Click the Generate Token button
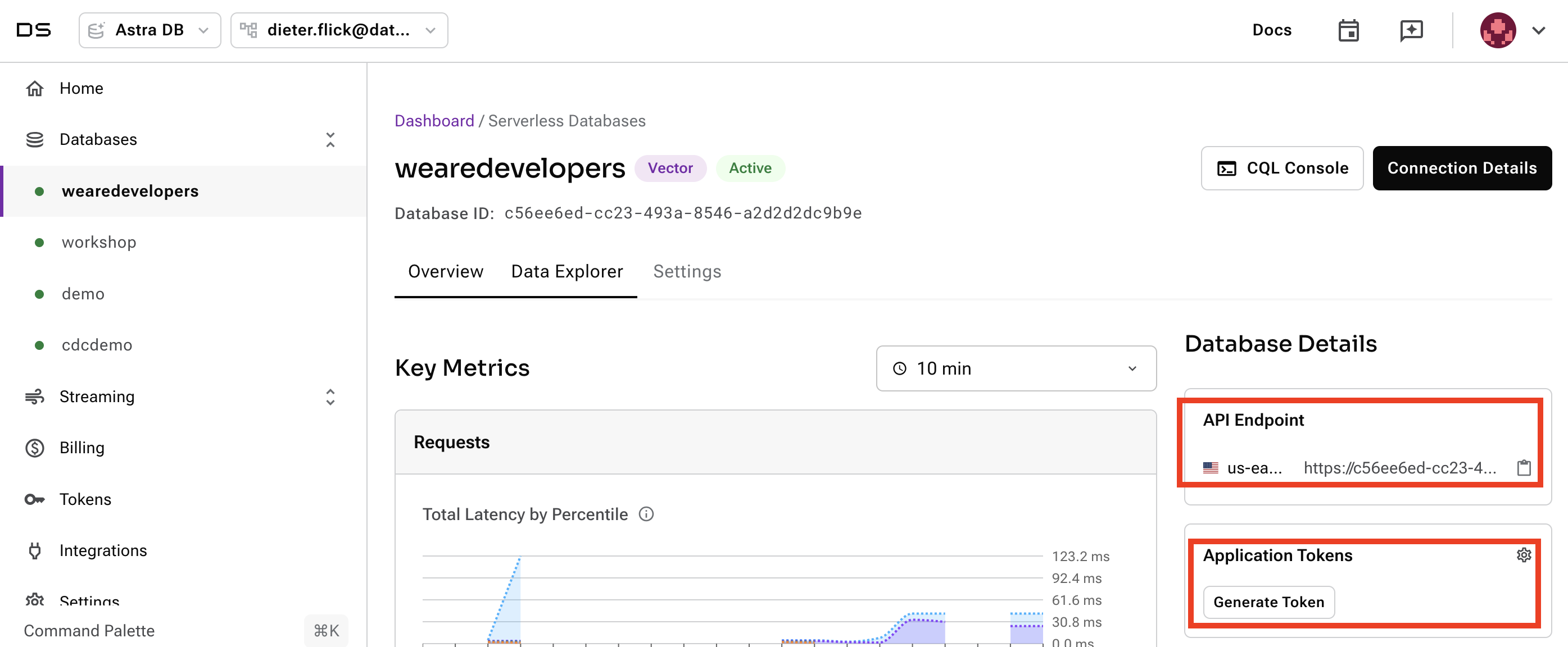This screenshot has height=647, width=1568. pos(1268,602)
